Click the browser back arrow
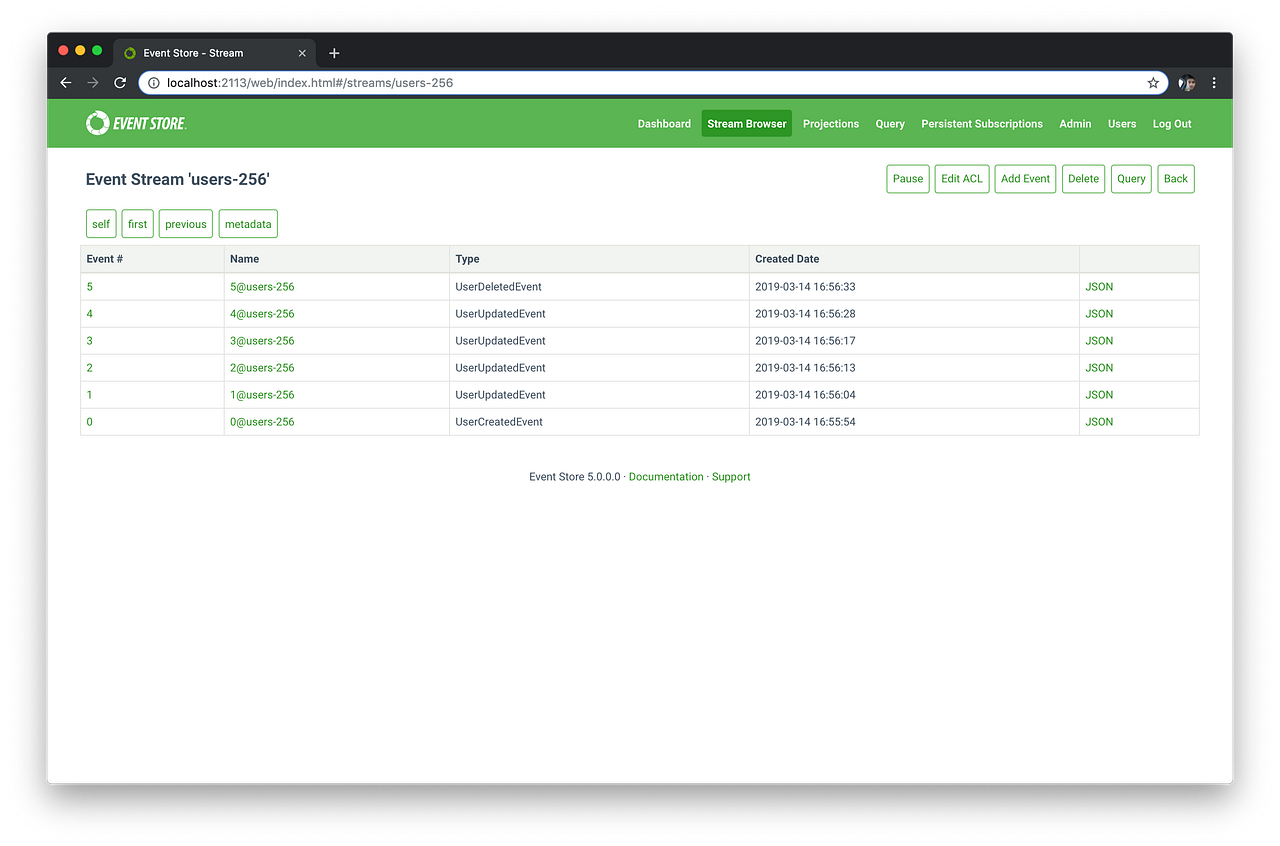 coord(65,83)
